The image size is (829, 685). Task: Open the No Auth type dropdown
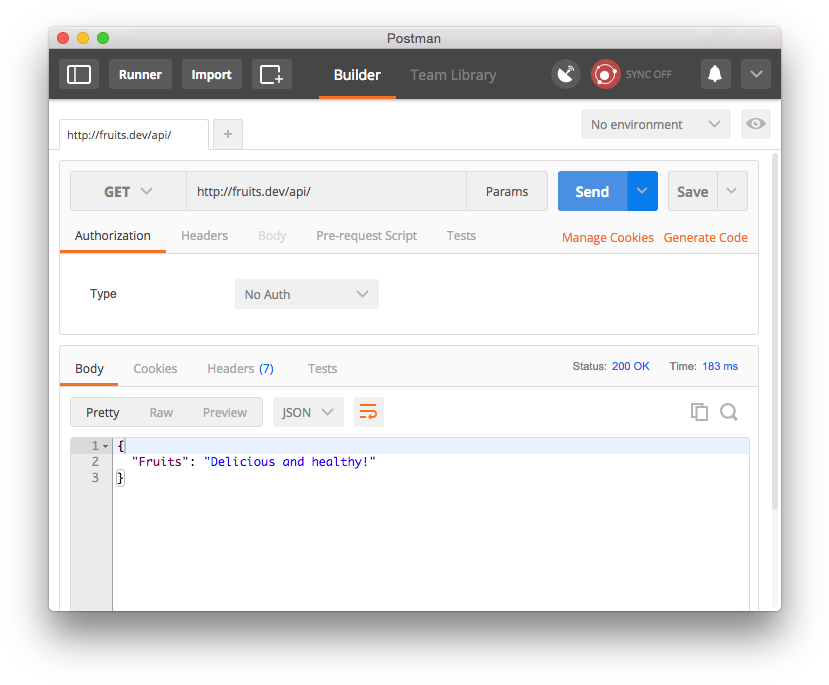click(x=306, y=295)
